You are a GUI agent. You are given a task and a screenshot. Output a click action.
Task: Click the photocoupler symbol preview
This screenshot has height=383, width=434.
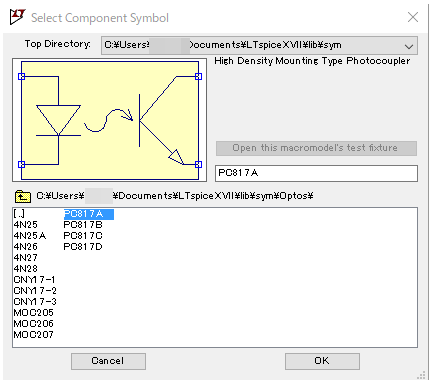[x=109, y=120]
